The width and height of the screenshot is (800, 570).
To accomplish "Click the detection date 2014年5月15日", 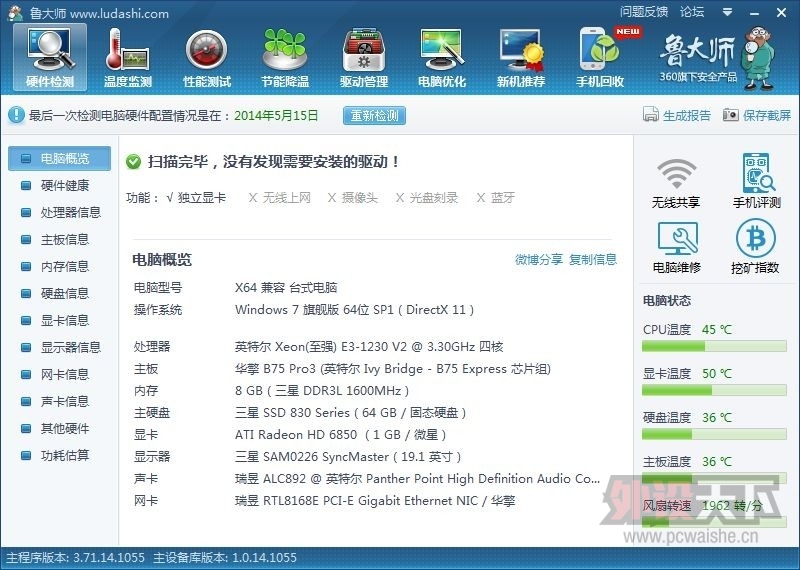I will (x=276, y=115).
